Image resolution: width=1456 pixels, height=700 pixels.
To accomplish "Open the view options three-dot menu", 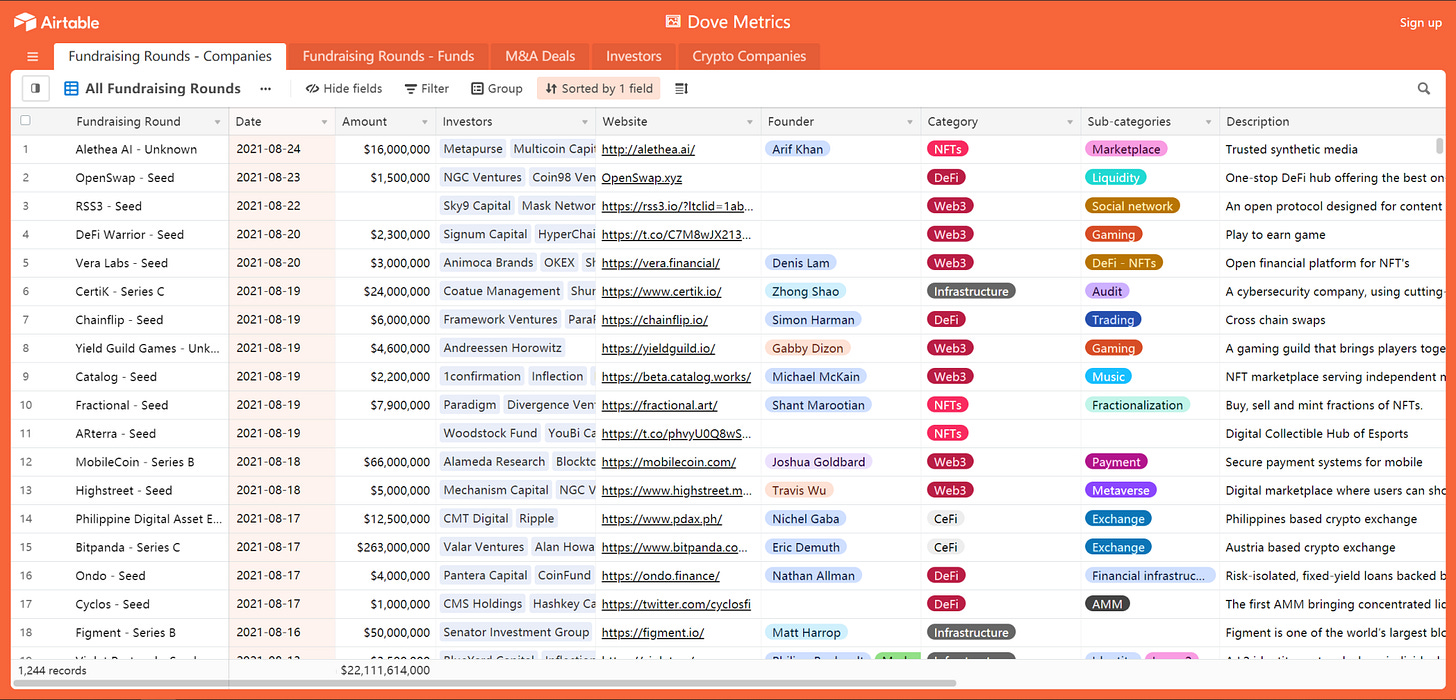I will (265, 89).
